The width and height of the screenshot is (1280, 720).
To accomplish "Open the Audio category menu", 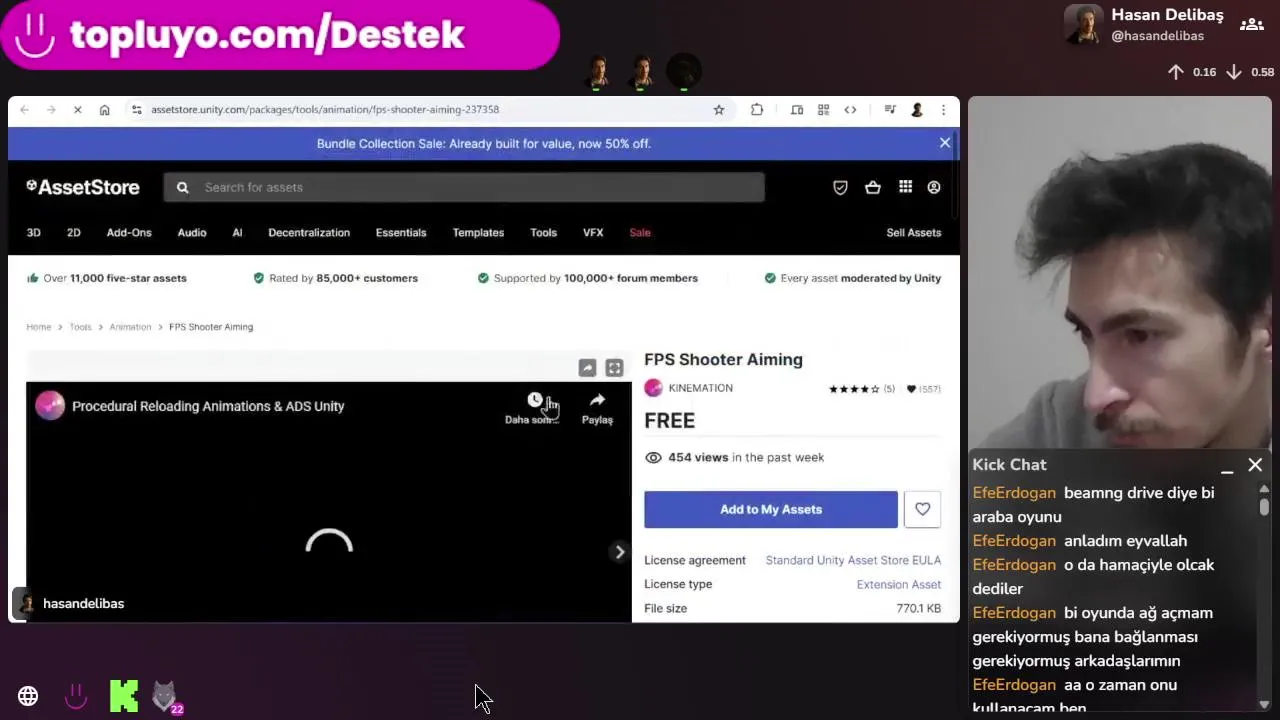I will (192, 233).
